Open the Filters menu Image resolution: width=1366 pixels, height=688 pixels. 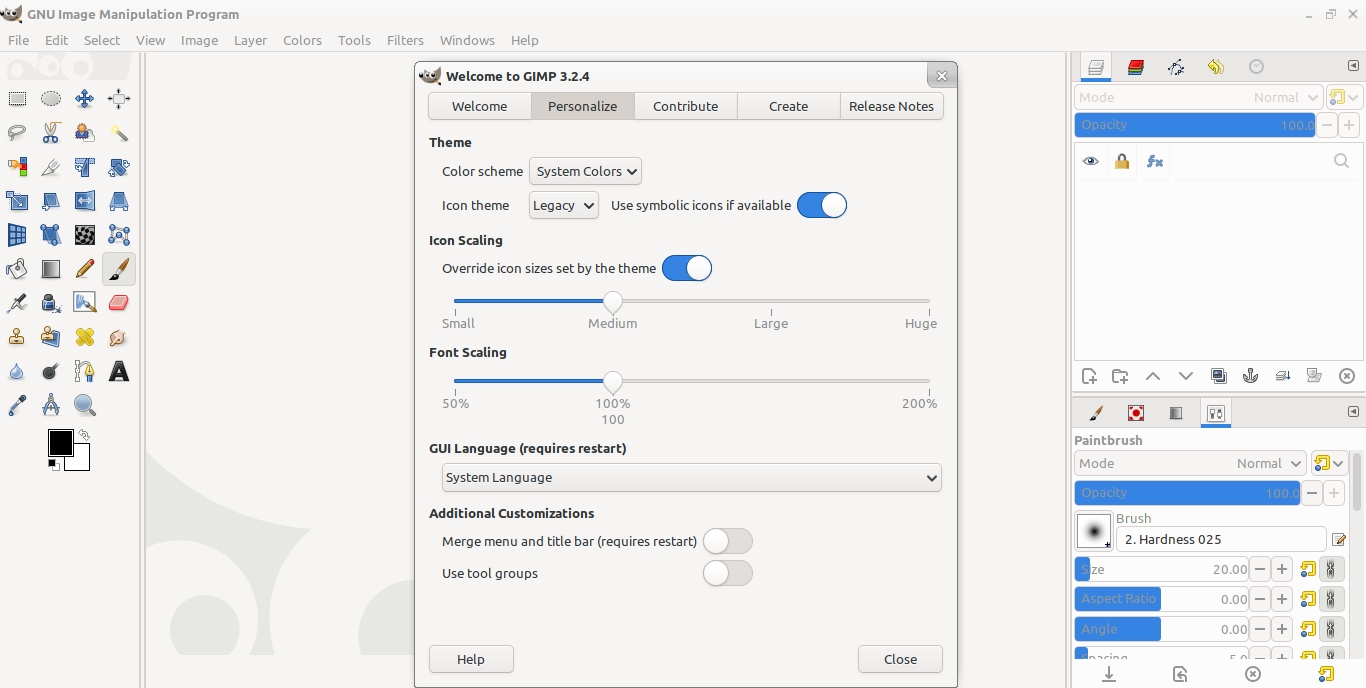click(405, 40)
